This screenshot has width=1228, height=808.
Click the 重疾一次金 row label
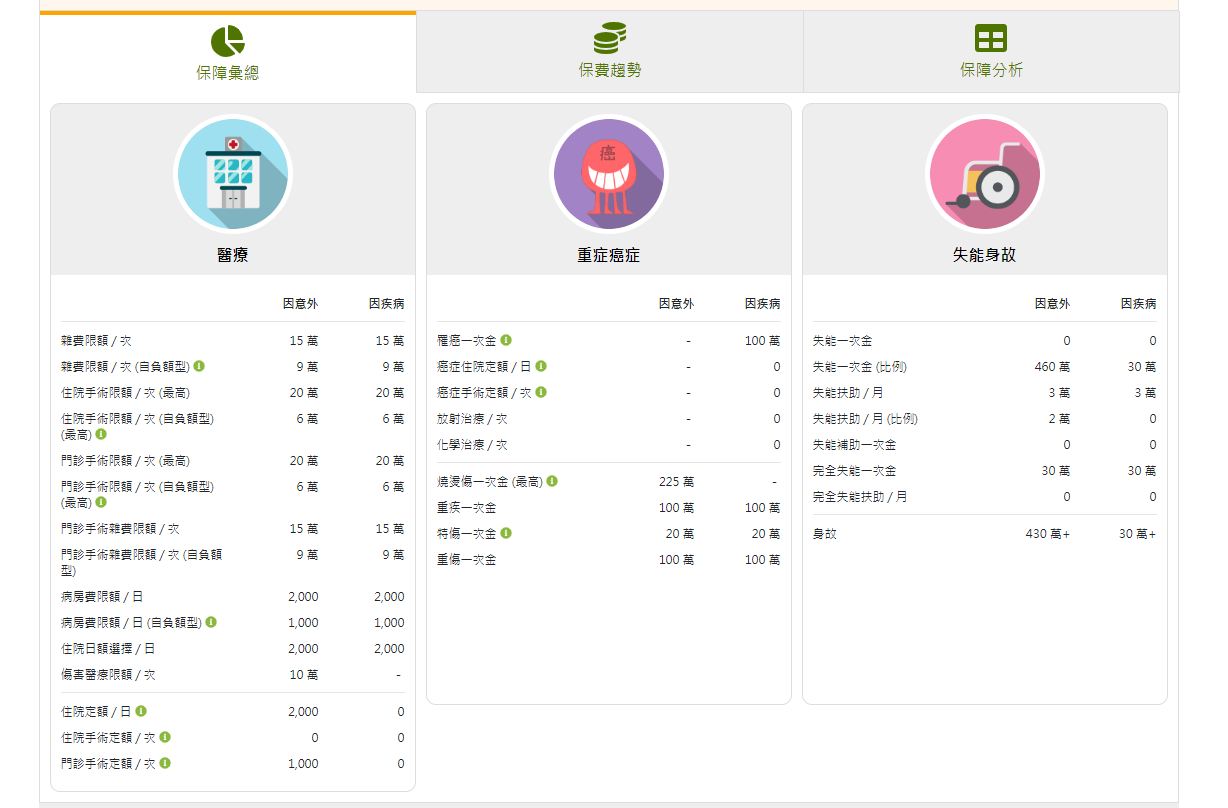[x=466, y=508]
